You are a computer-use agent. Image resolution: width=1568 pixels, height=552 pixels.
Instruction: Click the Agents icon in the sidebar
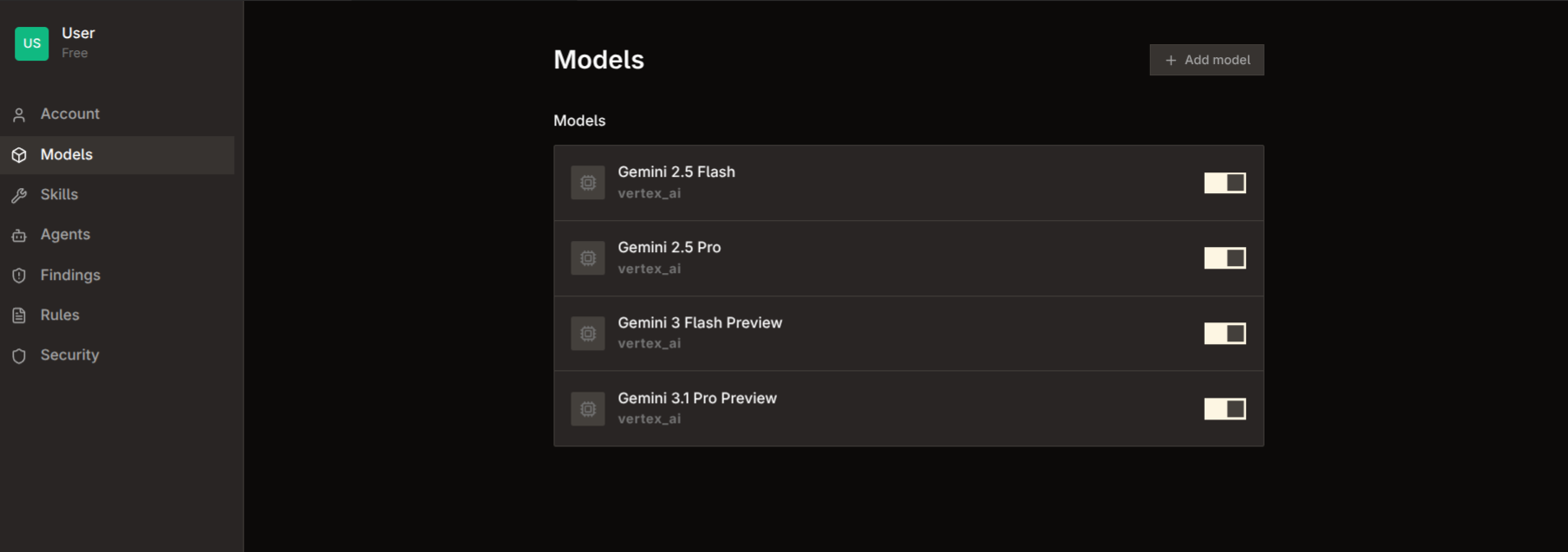coord(20,234)
